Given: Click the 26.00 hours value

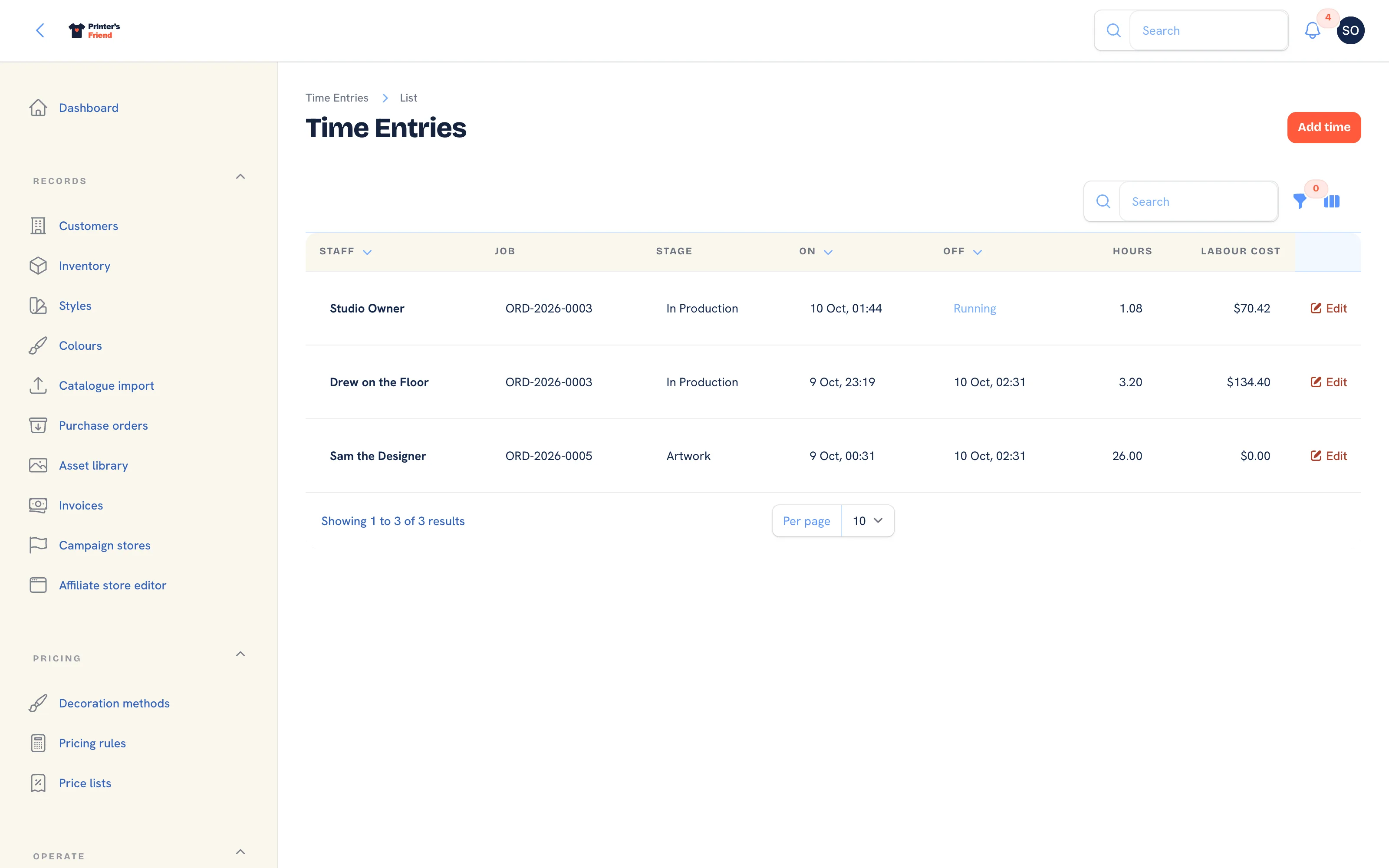Looking at the screenshot, I should tap(1127, 456).
